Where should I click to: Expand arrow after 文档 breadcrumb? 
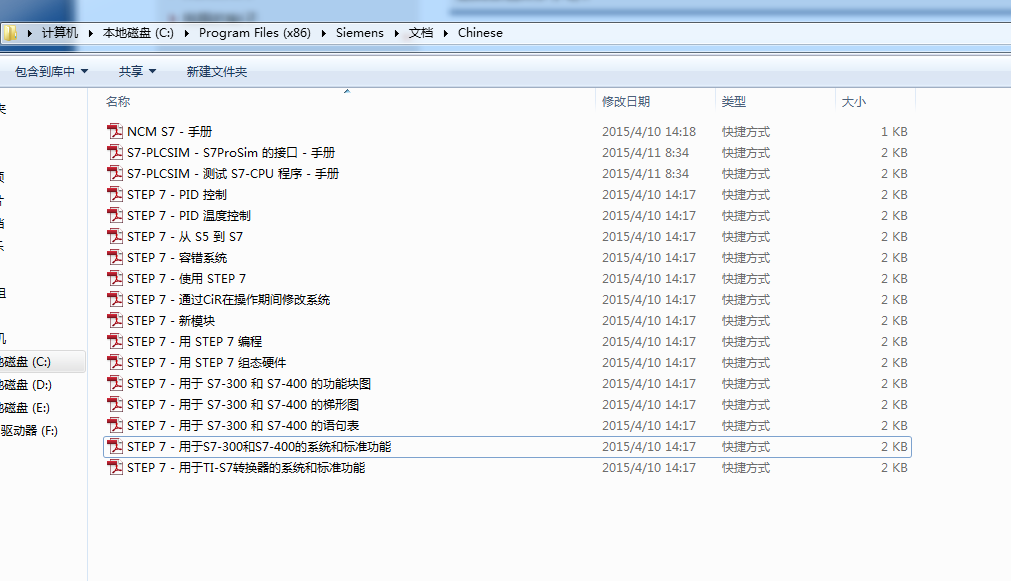[x=446, y=33]
